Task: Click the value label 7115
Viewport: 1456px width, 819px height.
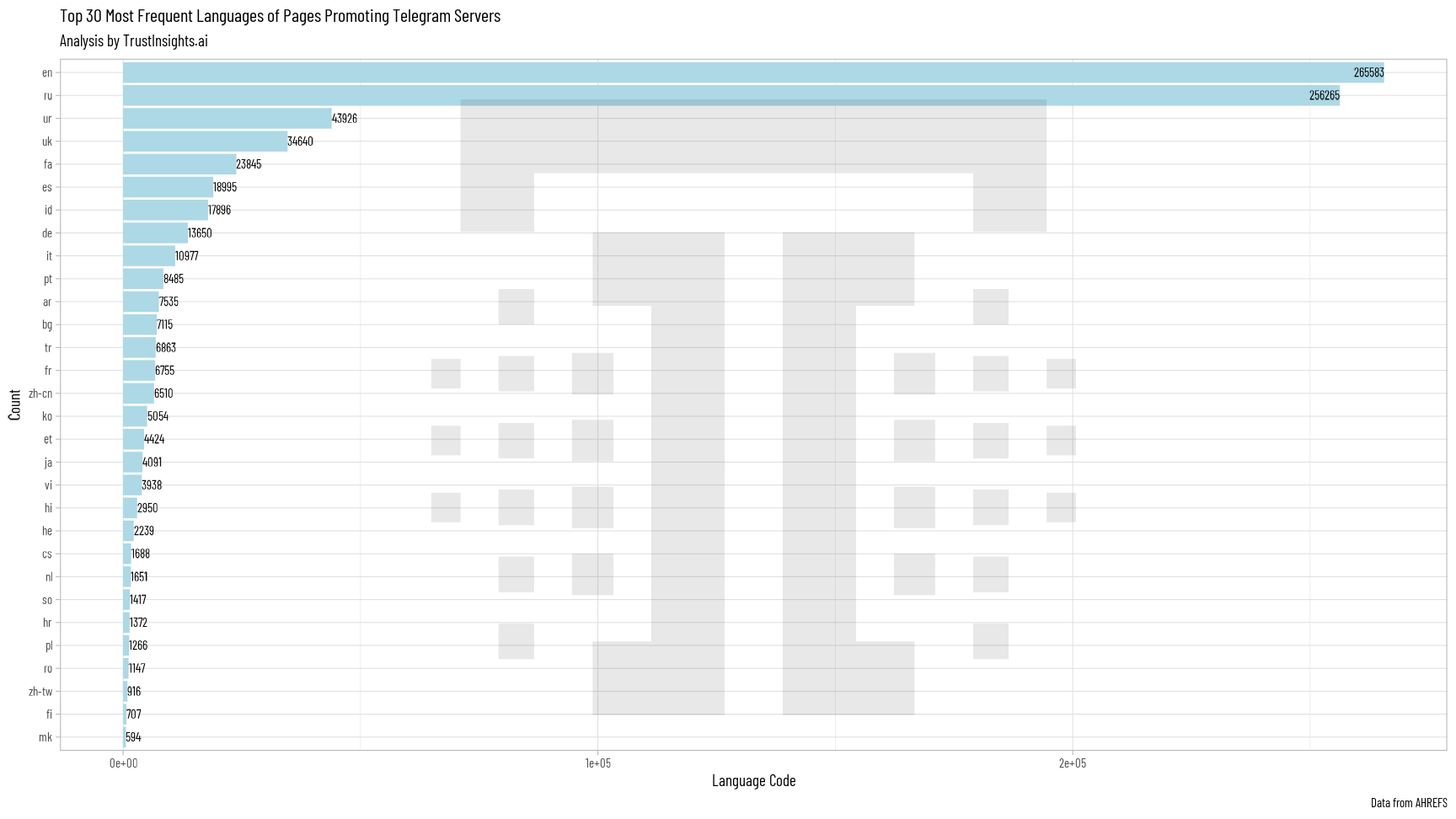Action: point(164,324)
